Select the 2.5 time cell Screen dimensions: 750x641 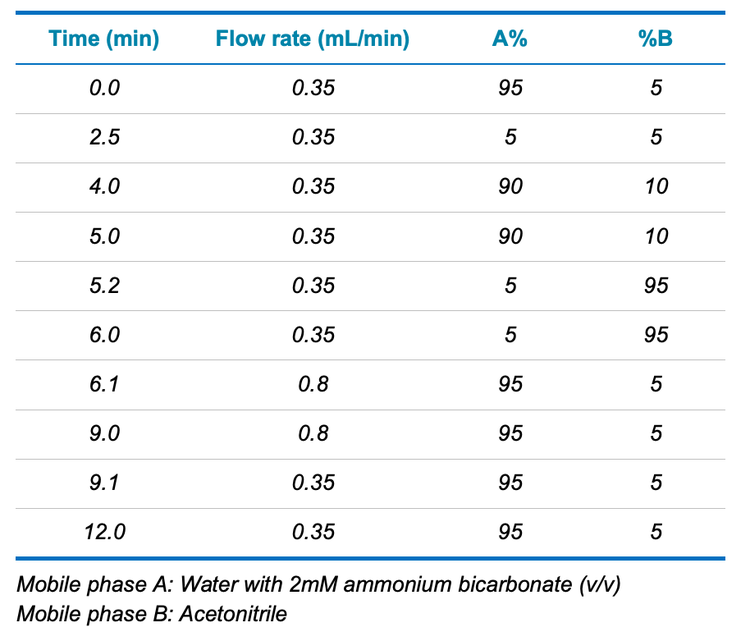point(104,137)
